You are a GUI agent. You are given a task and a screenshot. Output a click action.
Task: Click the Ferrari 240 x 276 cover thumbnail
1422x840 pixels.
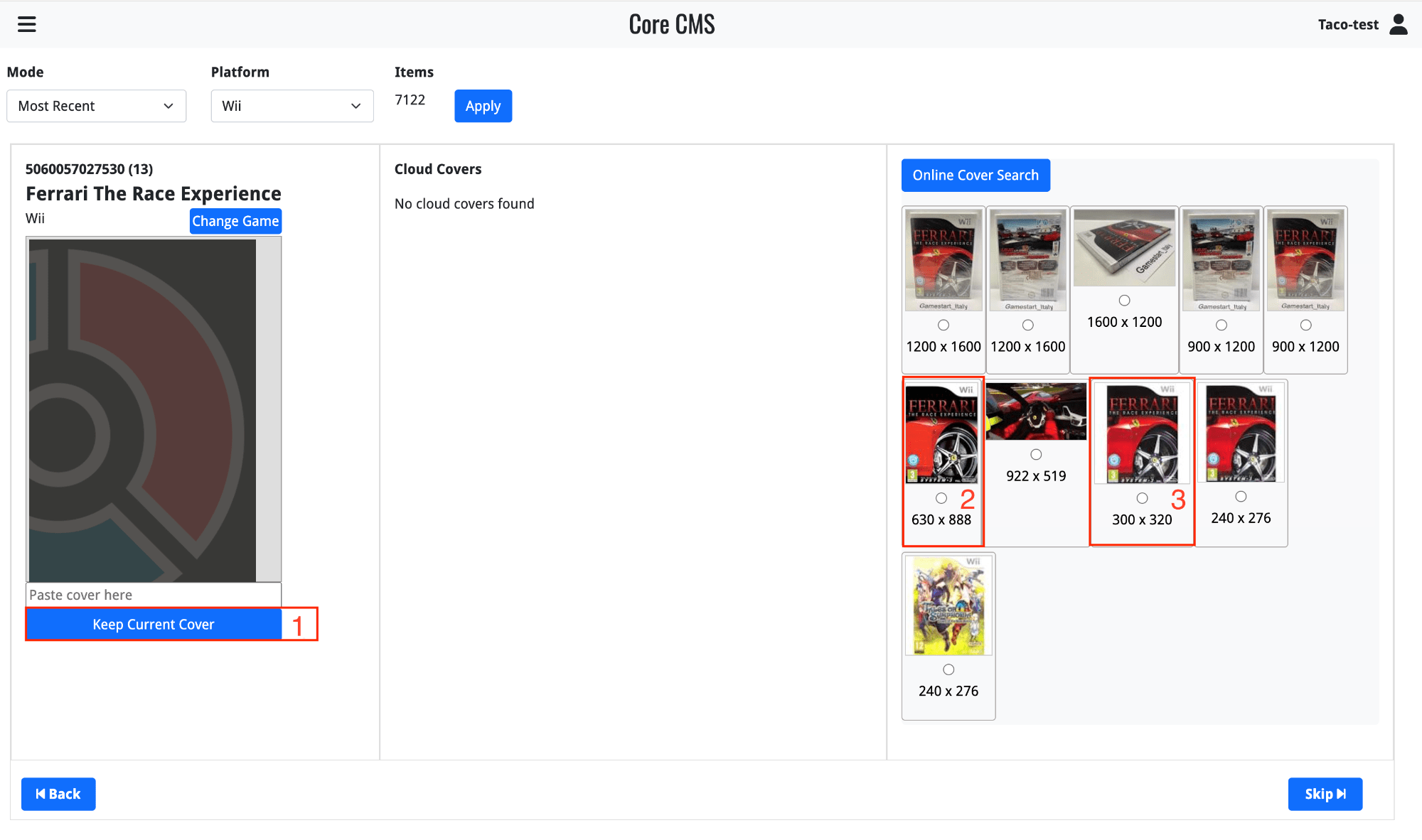(x=1241, y=433)
